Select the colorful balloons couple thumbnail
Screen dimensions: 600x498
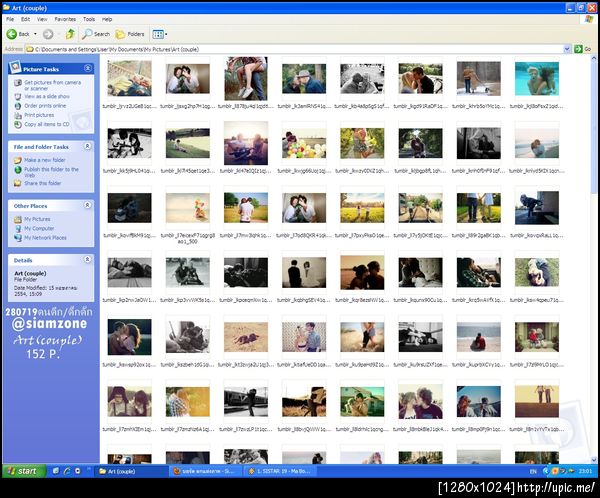(x=304, y=143)
